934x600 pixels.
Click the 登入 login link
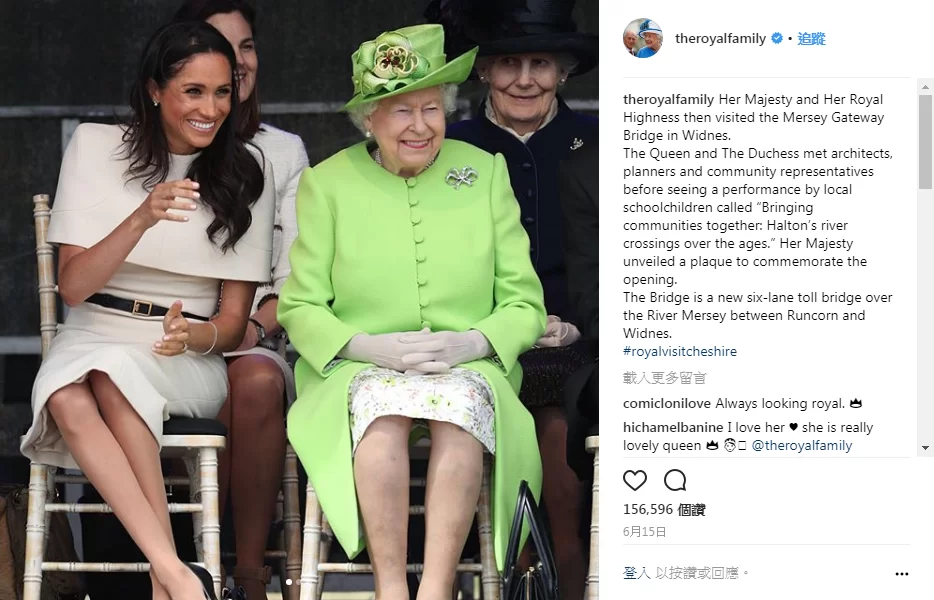[x=637, y=573]
